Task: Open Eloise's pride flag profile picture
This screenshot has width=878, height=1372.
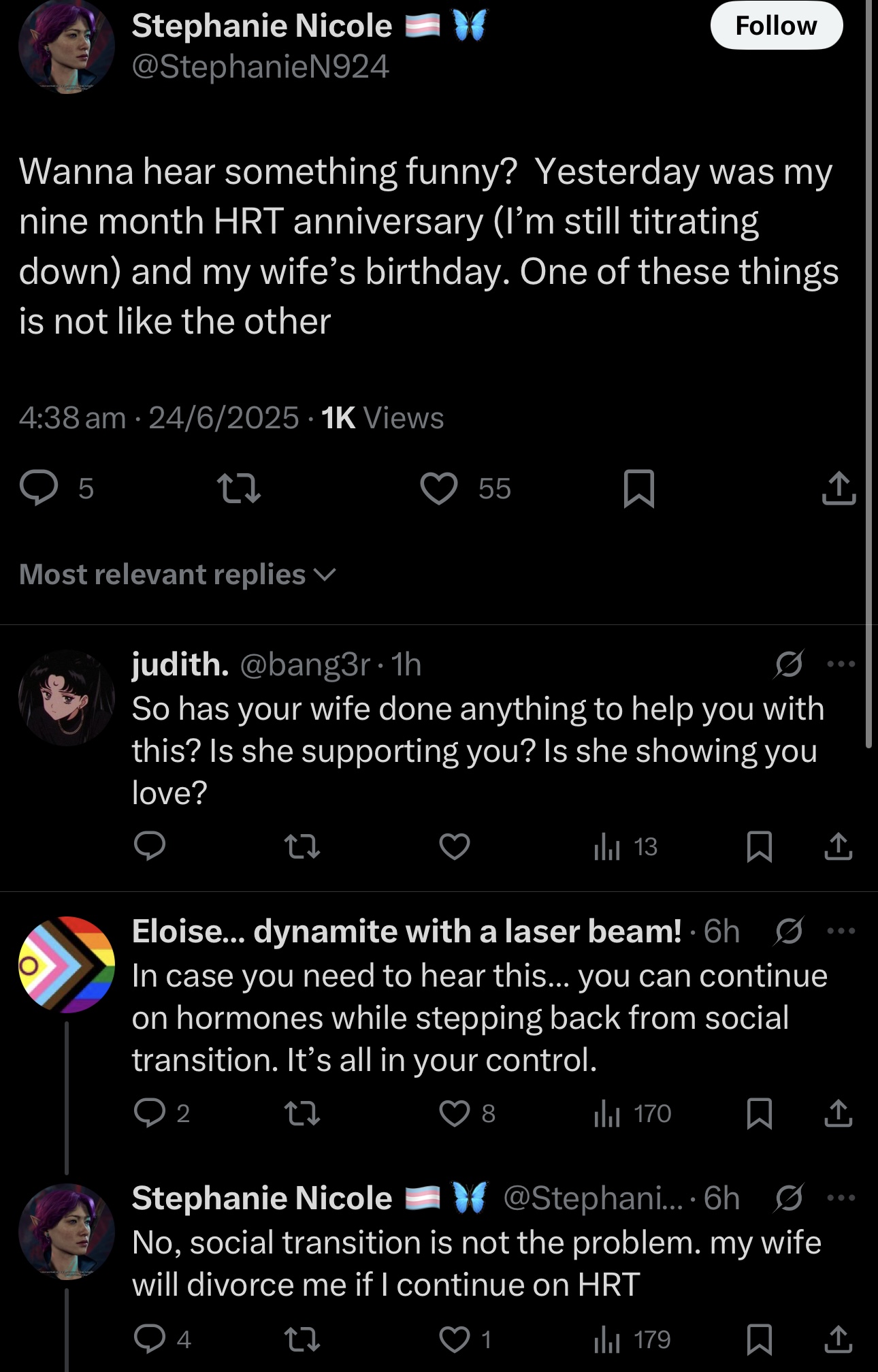Action: pyautogui.click(x=67, y=964)
